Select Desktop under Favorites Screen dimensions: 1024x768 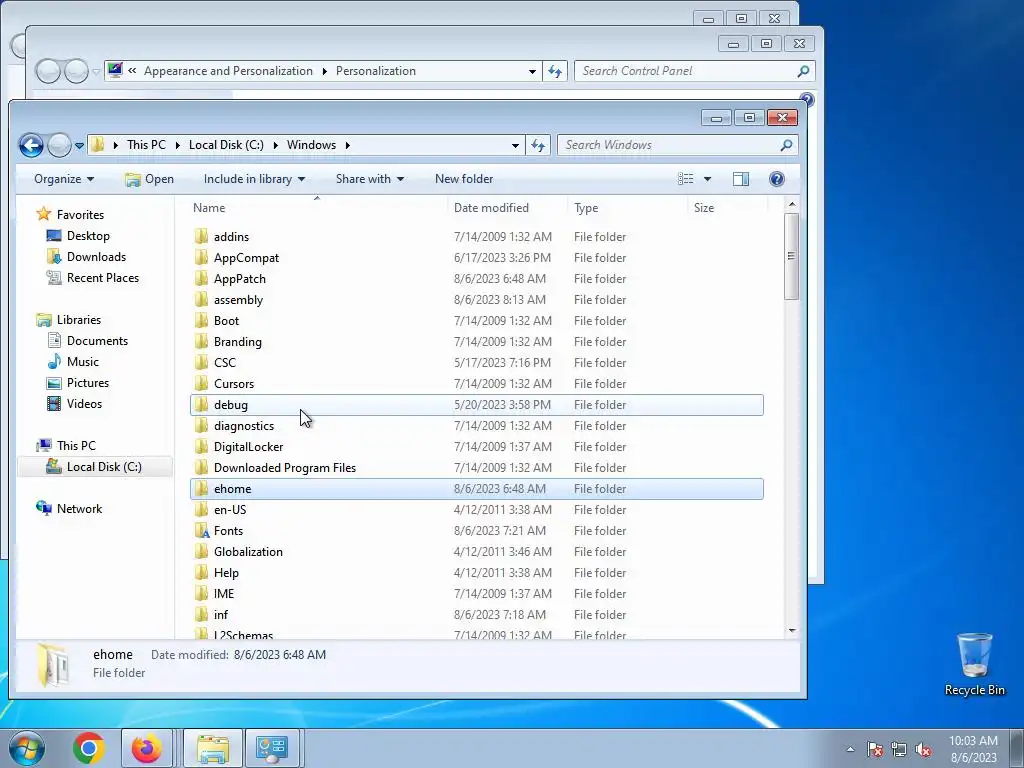(88, 236)
